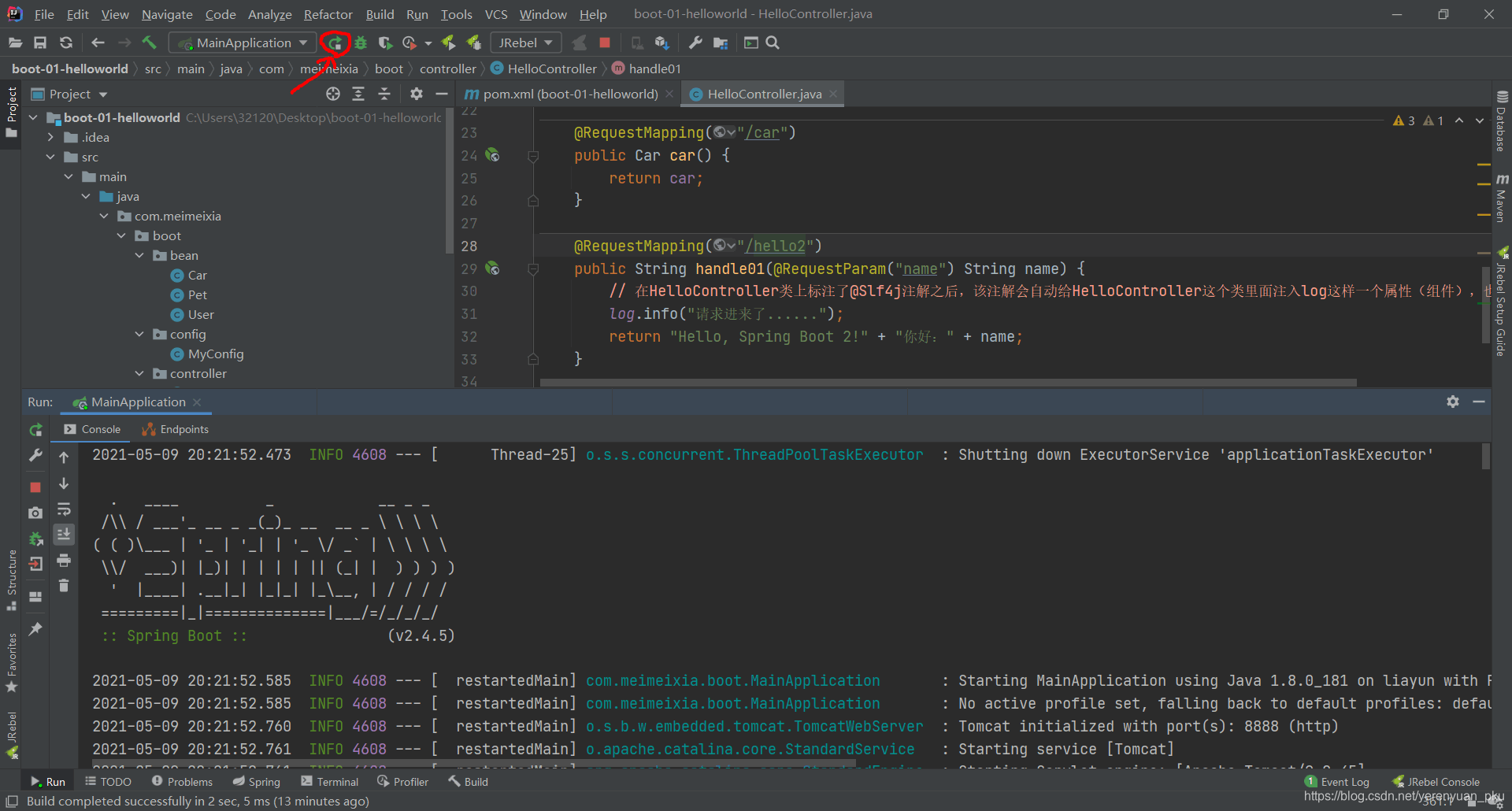Click the editor horizontal scrollbar
This screenshot has height=811, width=1512.
[x=948, y=383]
